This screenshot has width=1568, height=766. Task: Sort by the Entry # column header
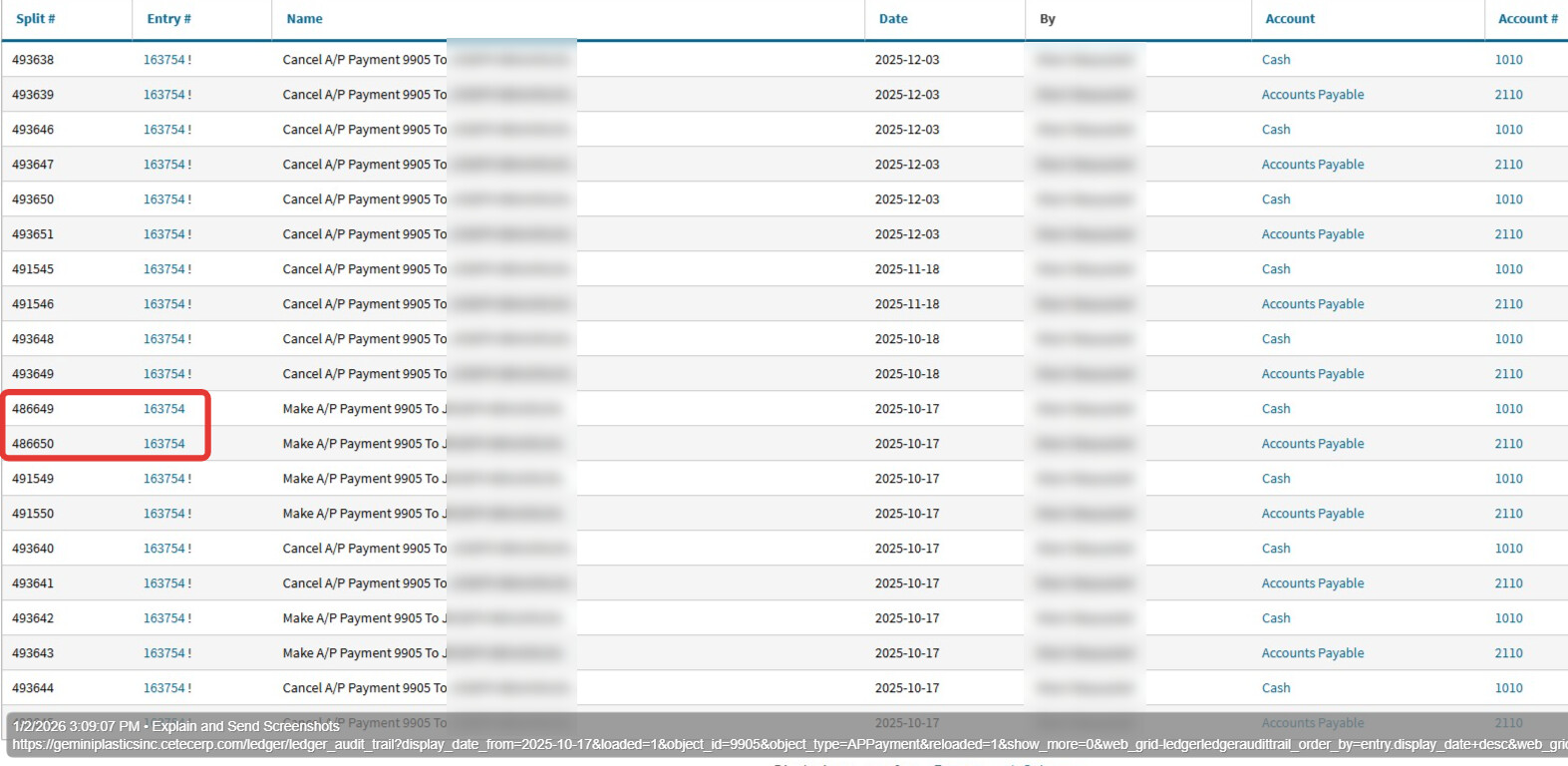[x=168, y=19]
